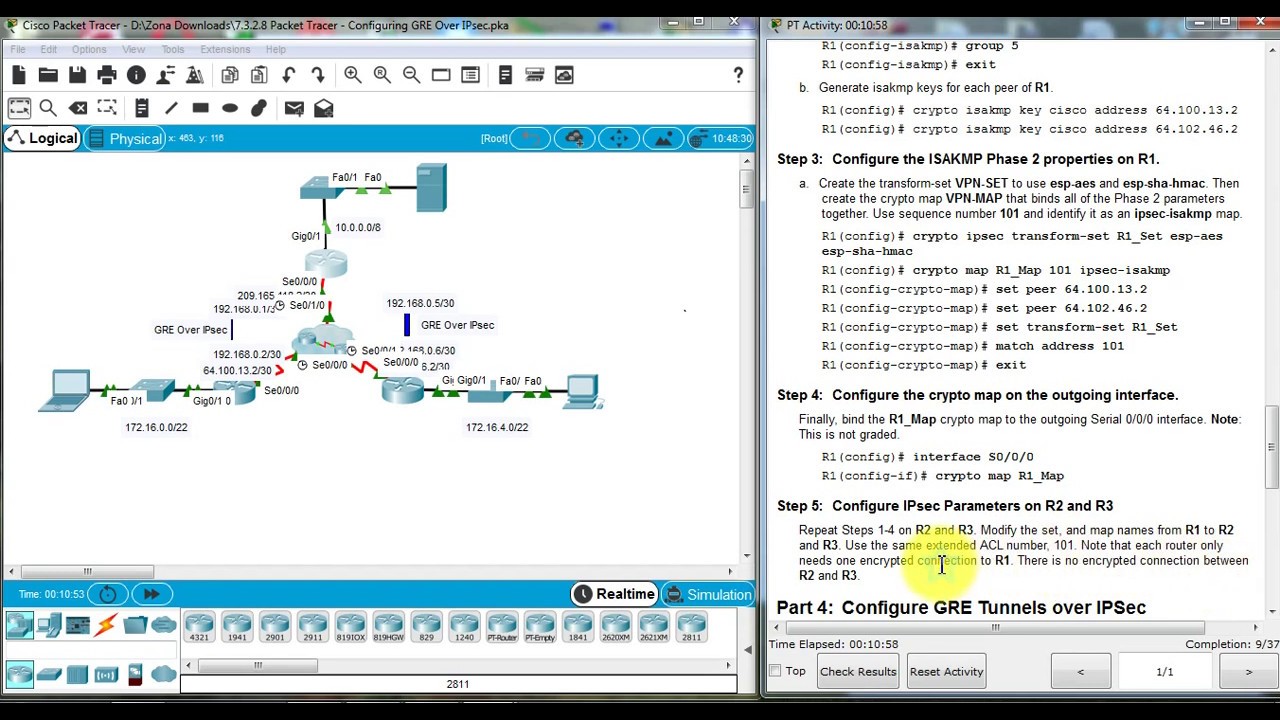This screenshot has height=720, width=1280.
Task: Open custom devices dialog icon
Action: pyautogui.click(x=470, y=75)
